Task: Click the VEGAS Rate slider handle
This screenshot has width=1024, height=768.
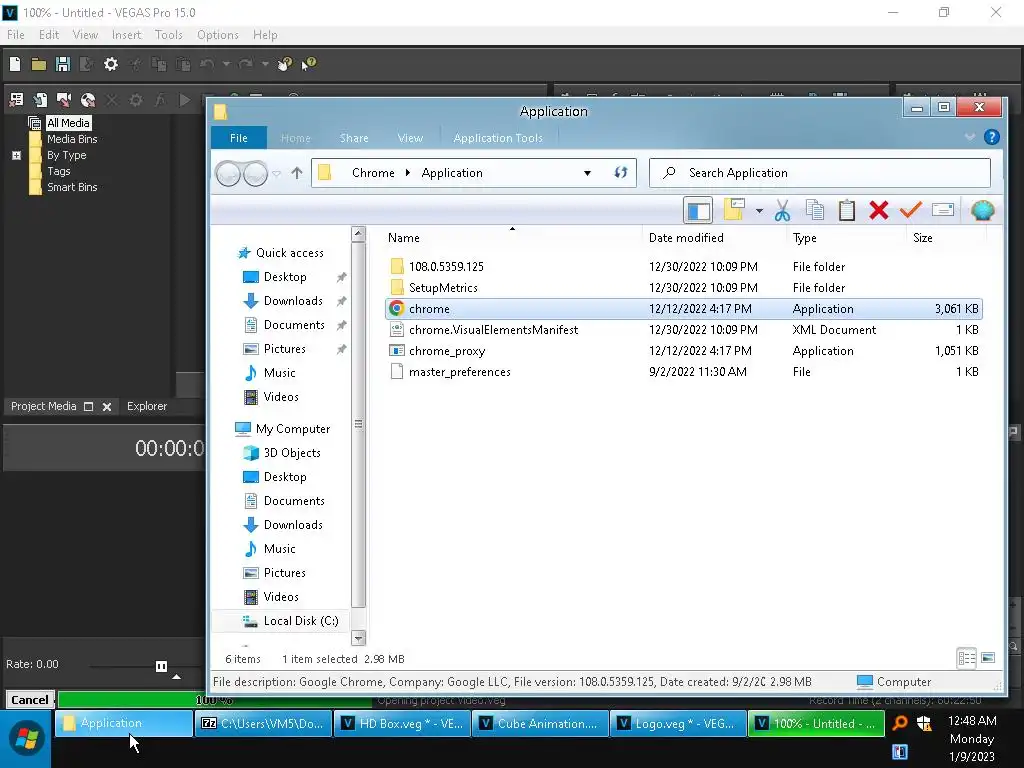Action: tap(161, 666)
